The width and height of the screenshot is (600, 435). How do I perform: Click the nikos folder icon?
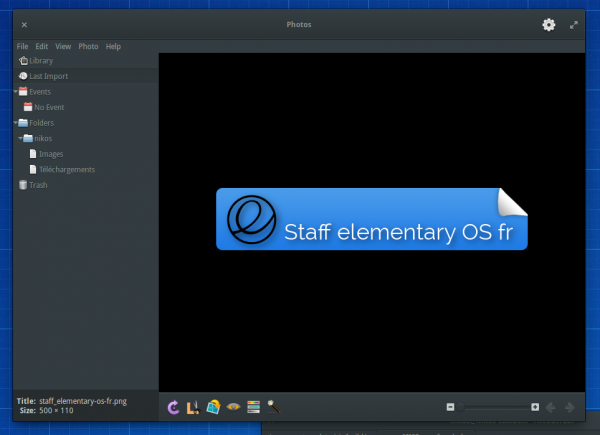[x=28, y=138]
